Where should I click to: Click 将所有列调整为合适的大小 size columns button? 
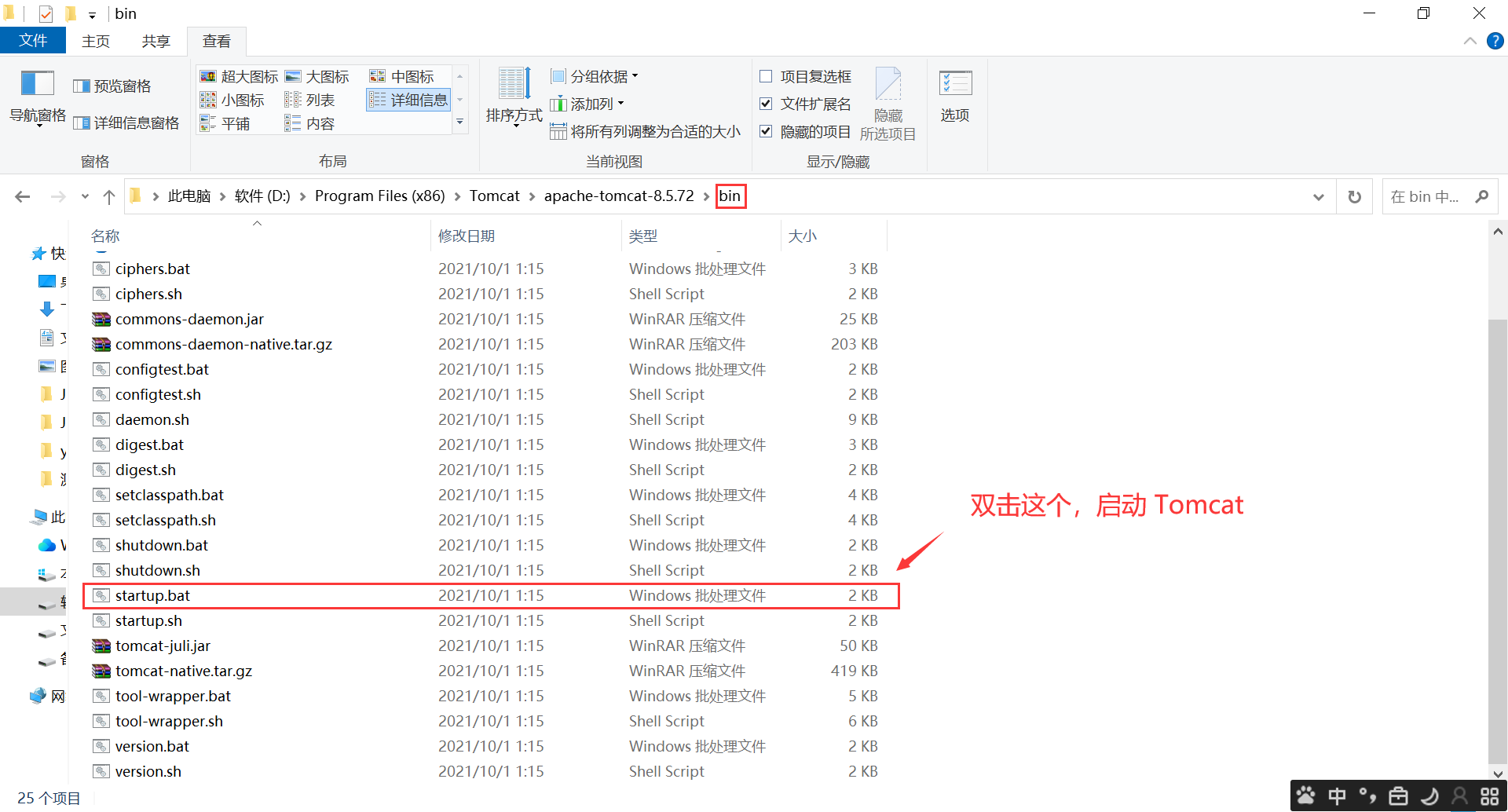(x=645, y=131)
